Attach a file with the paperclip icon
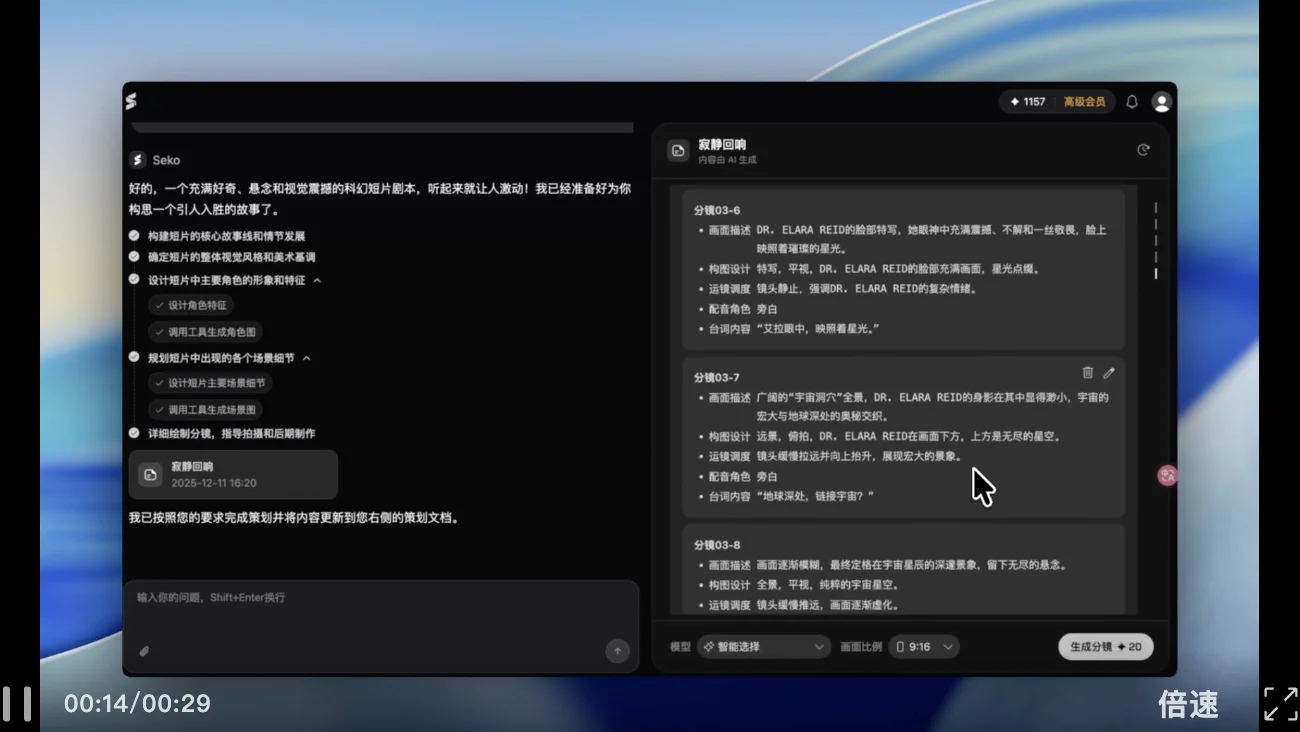 pos(143,651)
